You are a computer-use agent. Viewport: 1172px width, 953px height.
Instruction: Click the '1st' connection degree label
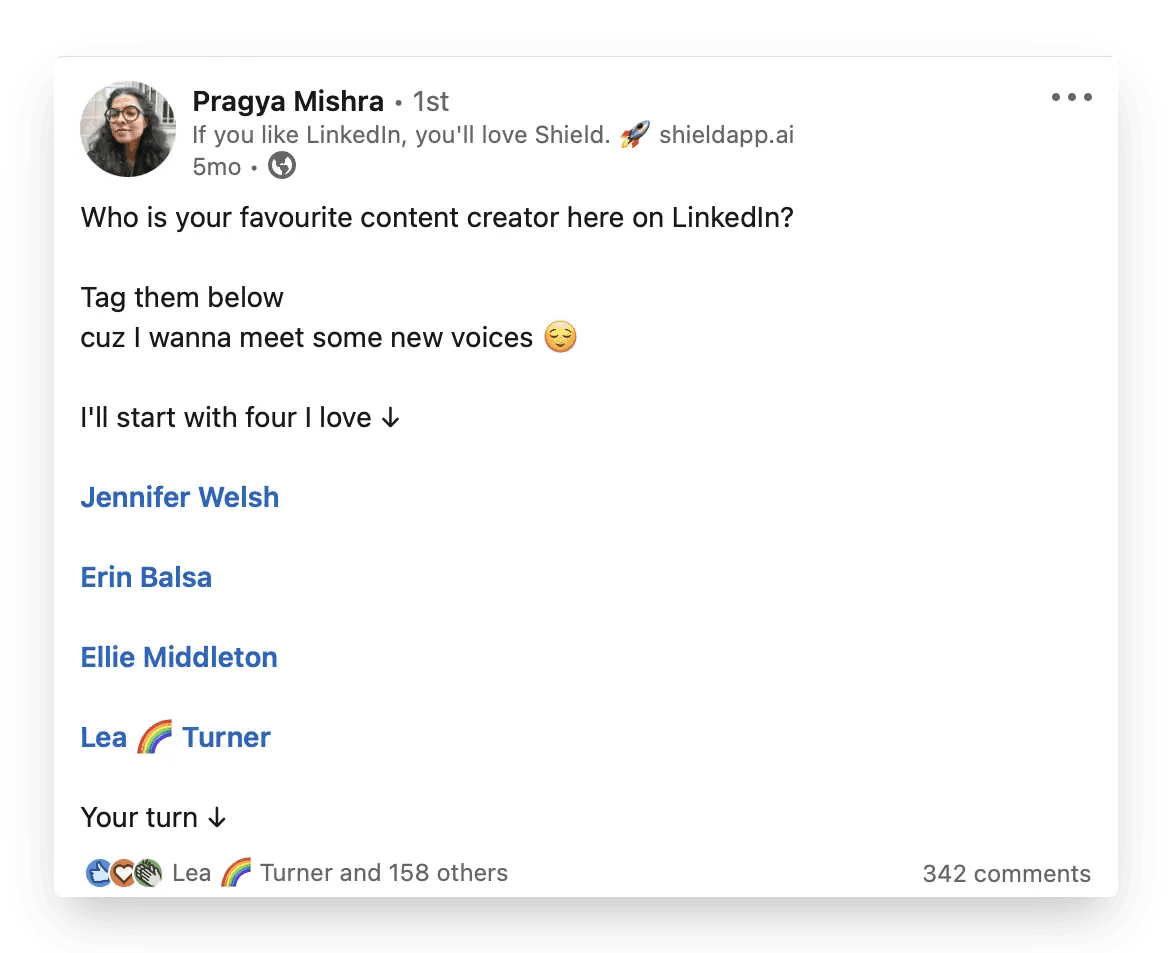[431, 101]
